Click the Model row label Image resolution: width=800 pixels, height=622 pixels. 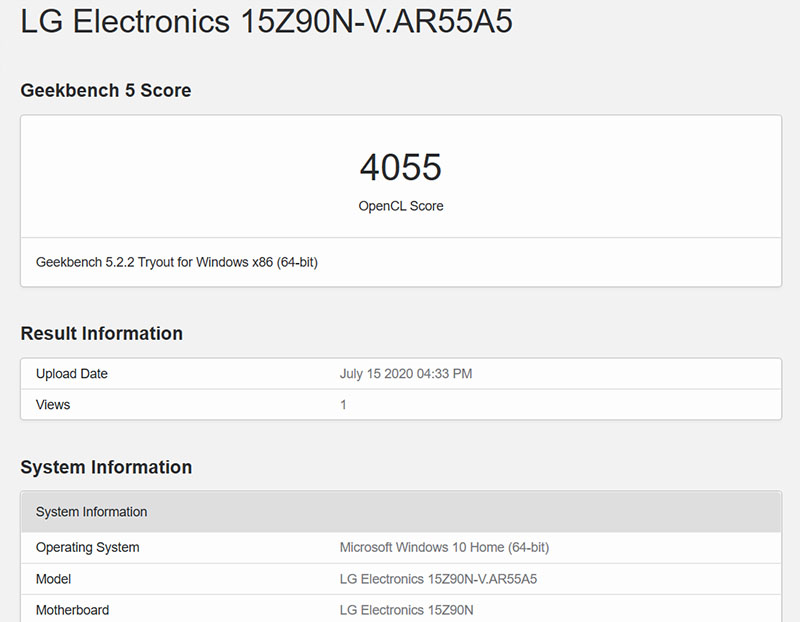click(x=53, y=579)
